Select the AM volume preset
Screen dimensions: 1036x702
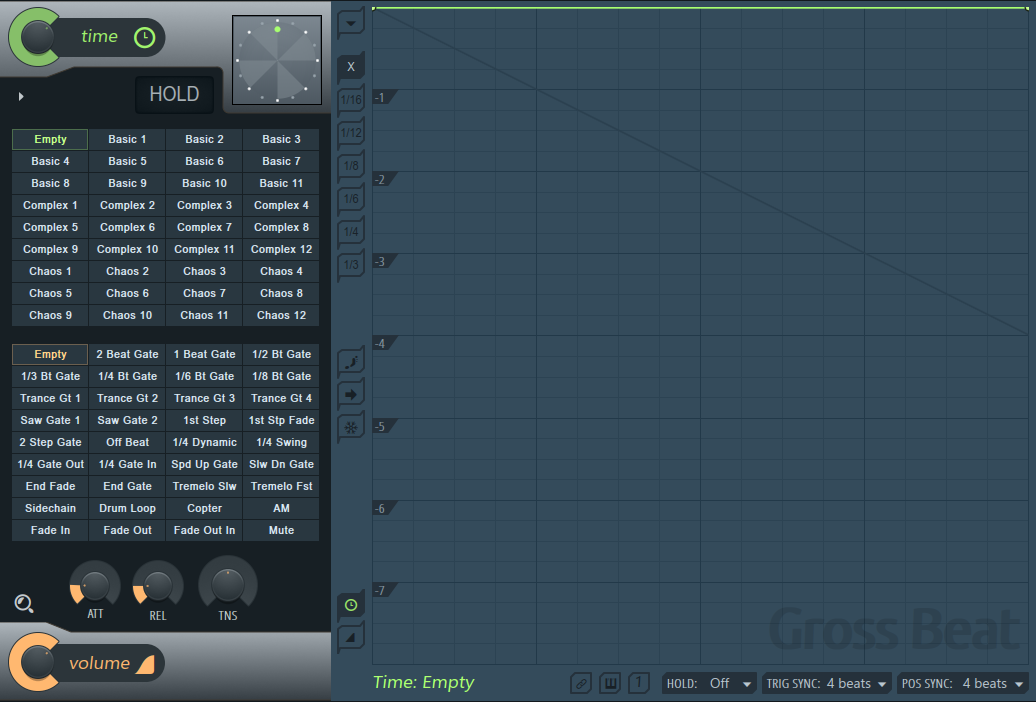coord(281,508)
